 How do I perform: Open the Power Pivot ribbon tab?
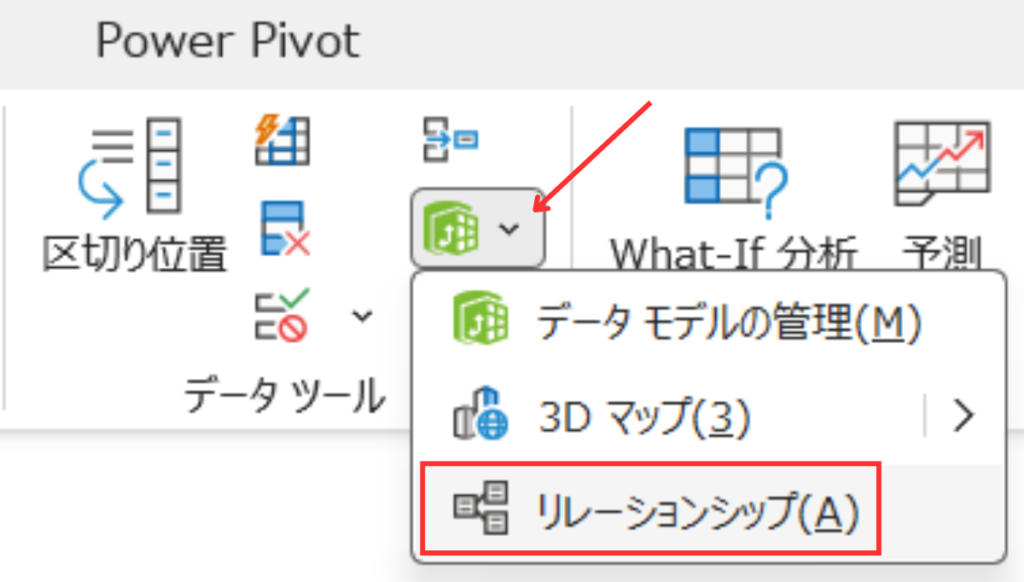coord(228,41)
